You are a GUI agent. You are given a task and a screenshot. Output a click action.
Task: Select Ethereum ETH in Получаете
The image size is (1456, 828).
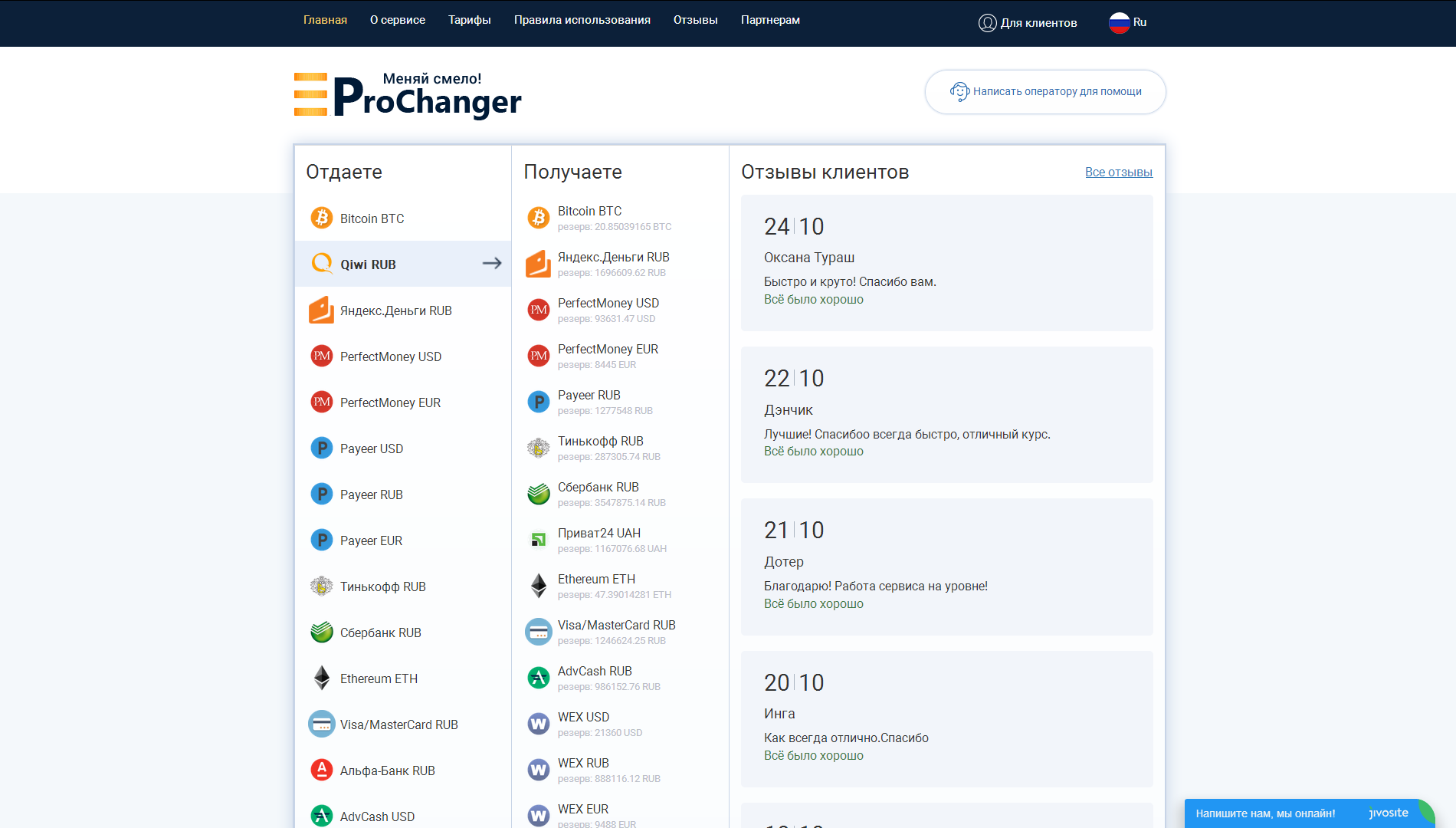[x=619, y=586]
